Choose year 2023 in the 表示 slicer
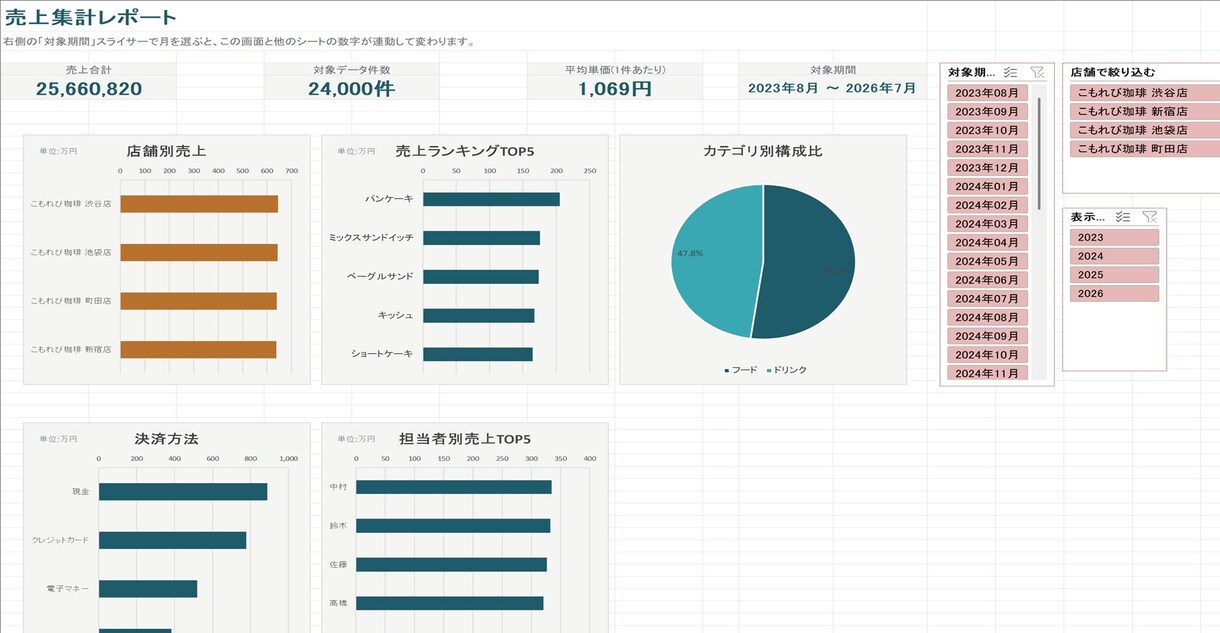This screenshot has width=1220, height=633. point(1114,237)
